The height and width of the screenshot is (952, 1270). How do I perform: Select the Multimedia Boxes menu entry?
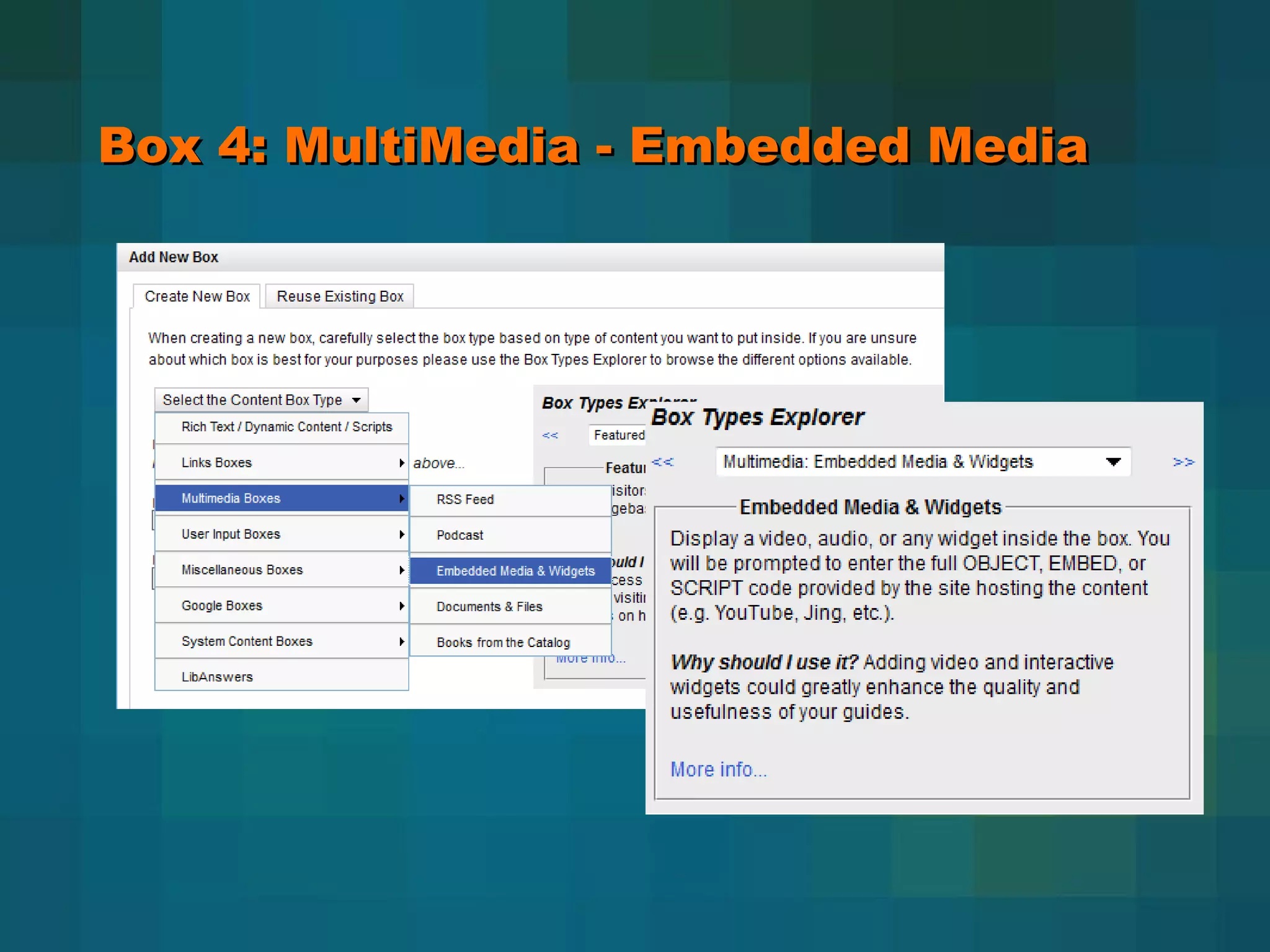[x=282, y=498]
